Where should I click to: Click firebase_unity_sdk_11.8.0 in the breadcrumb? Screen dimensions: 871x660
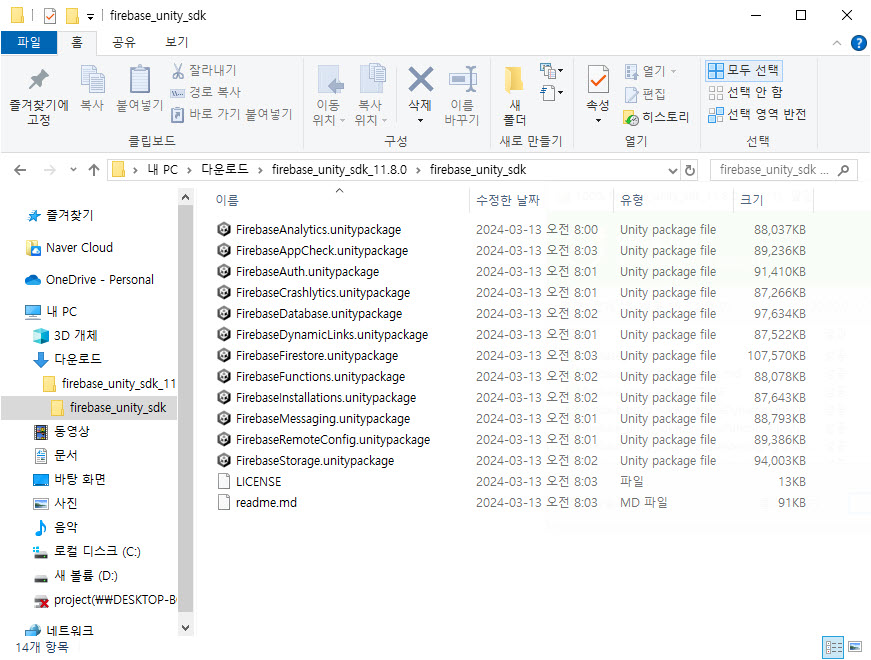339,169
